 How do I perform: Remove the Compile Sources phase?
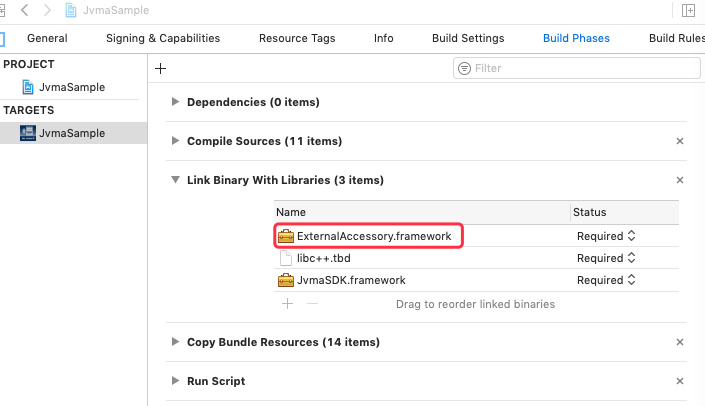pos(680,142)
